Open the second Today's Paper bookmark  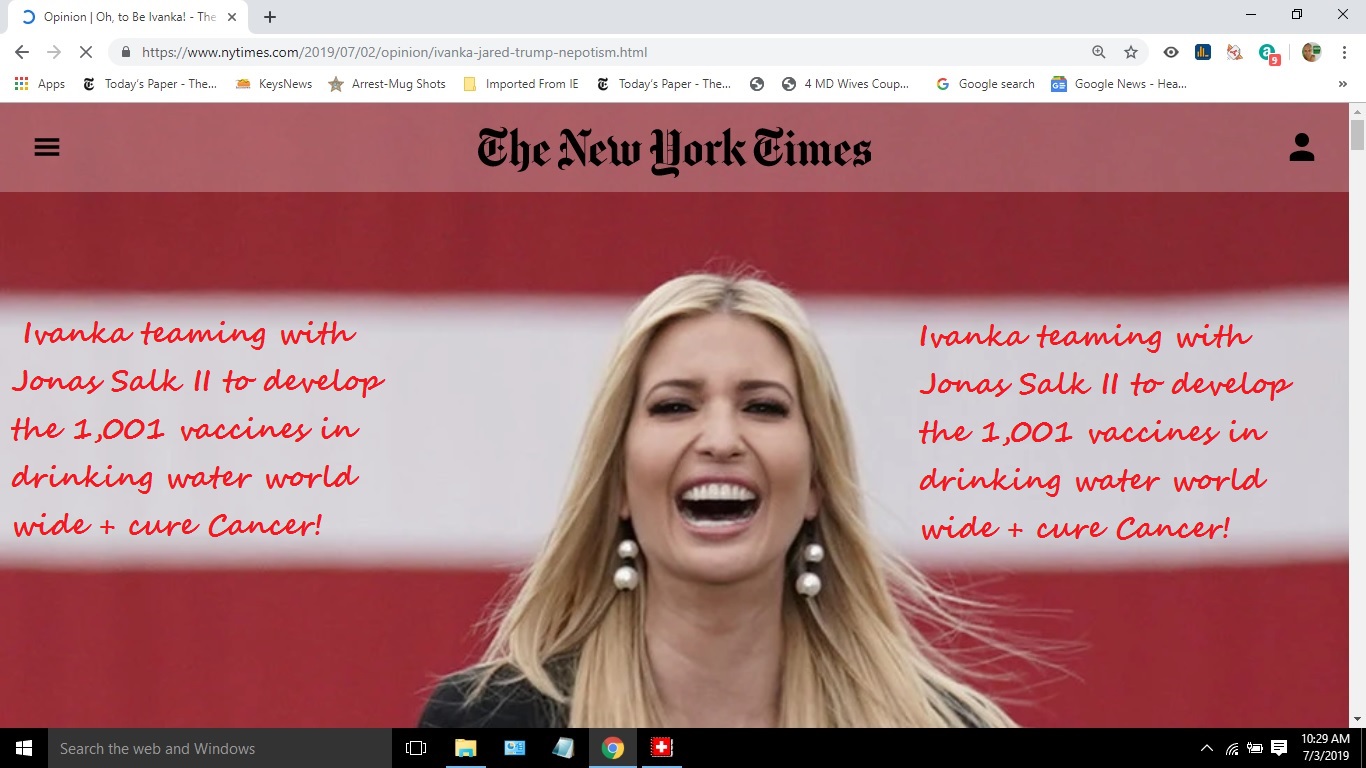click(x=664, y=84)
